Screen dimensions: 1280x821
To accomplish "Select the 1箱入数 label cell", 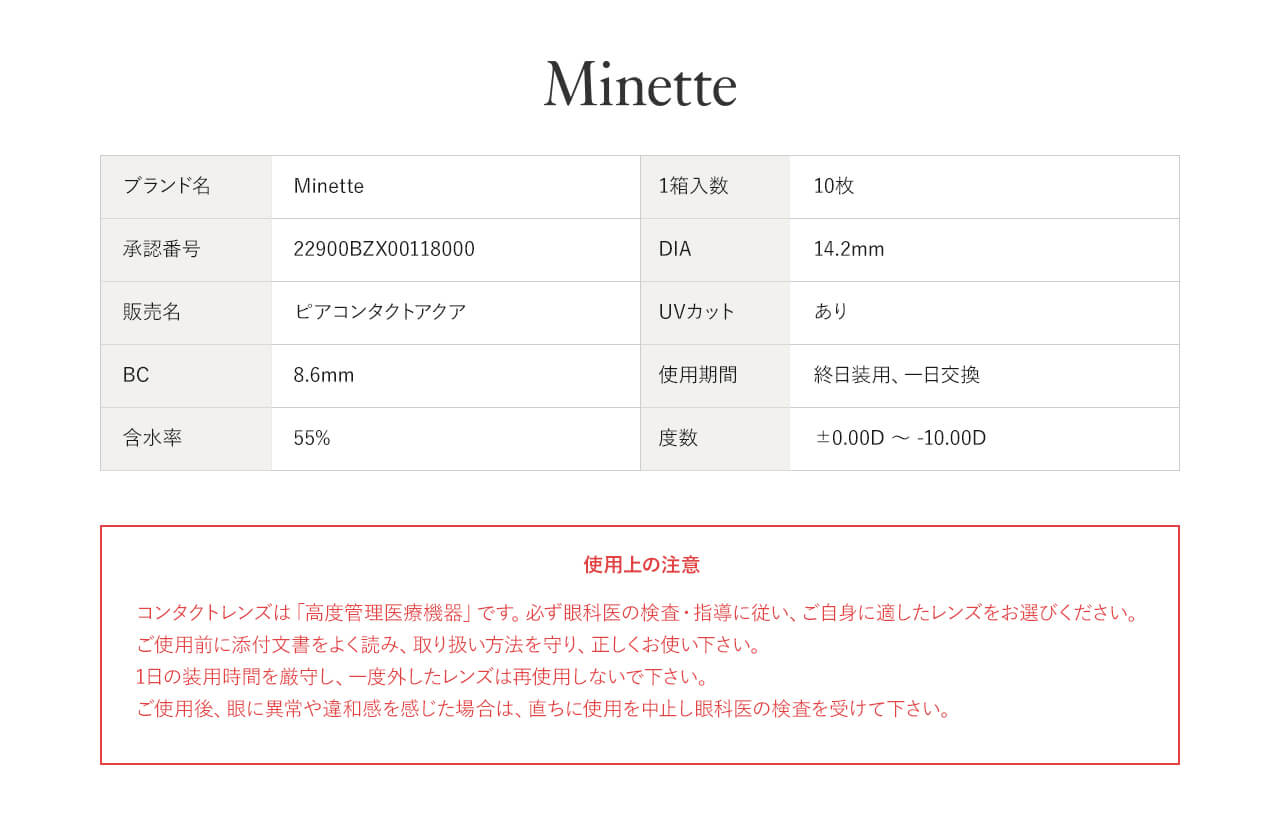I will (x=715, y=187).
